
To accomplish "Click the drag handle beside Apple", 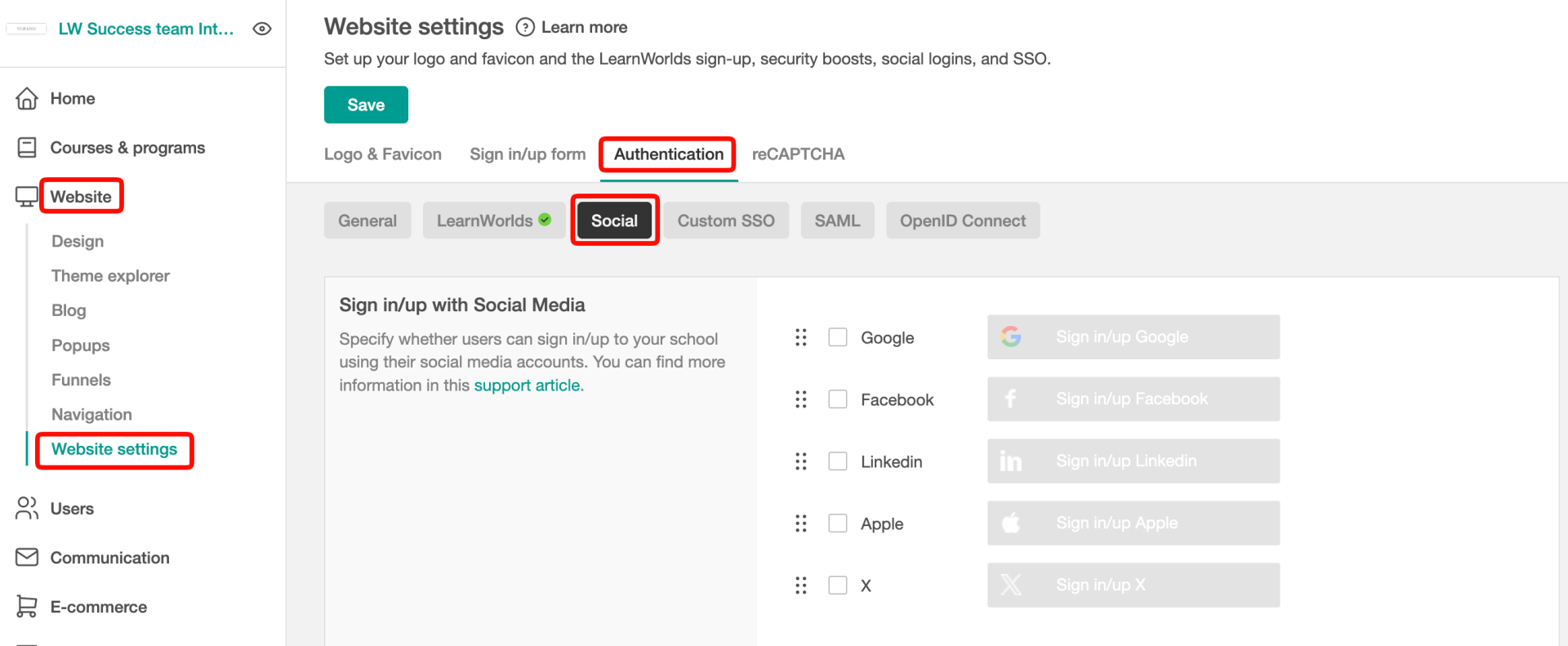I will click(801, 523).
